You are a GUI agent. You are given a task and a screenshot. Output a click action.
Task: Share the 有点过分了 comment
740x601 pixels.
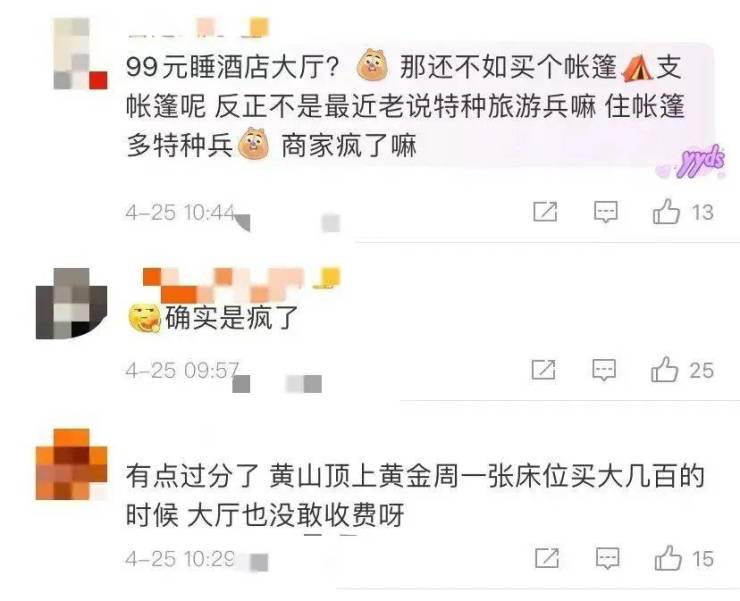point(547,558)
